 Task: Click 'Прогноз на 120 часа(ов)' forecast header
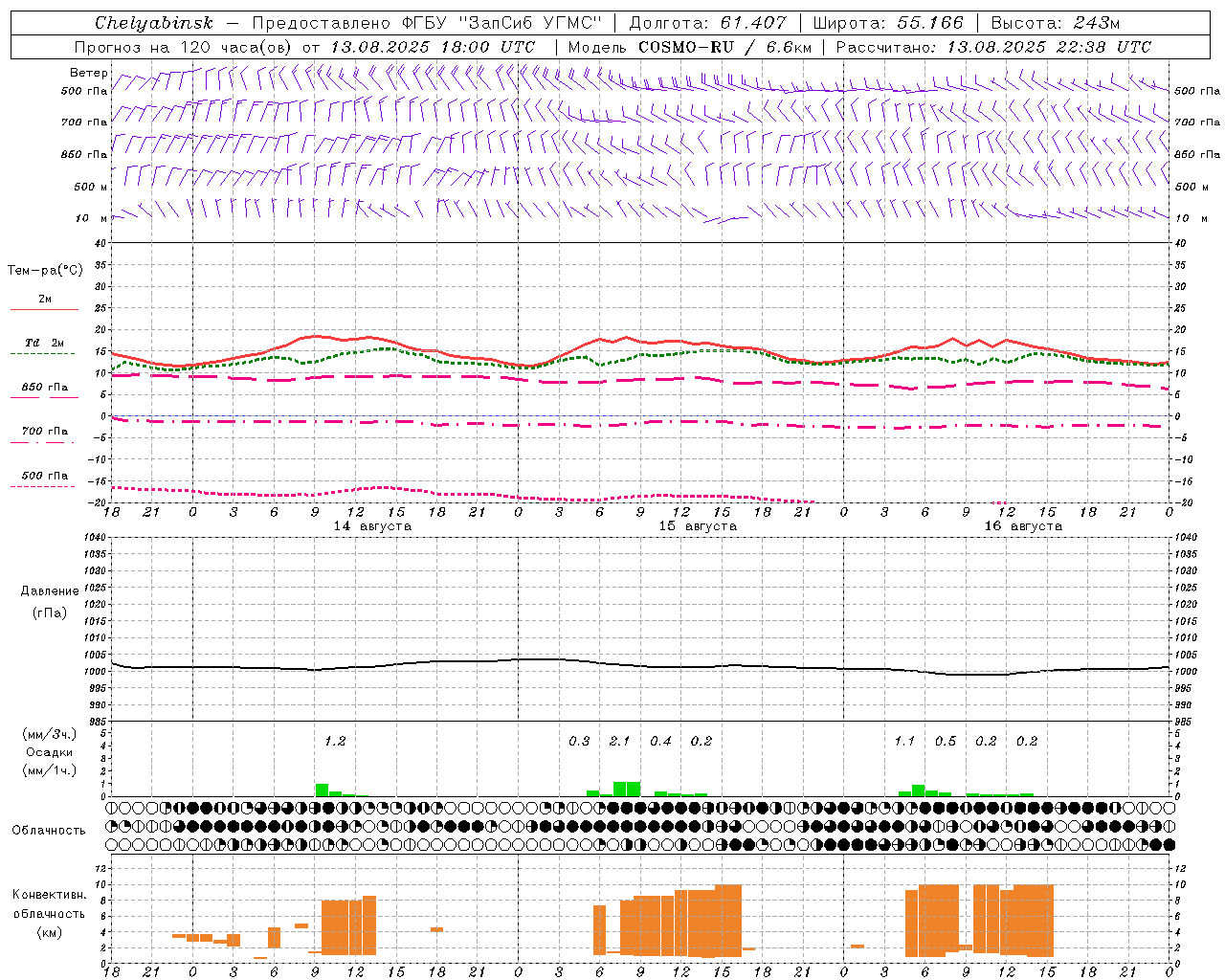pyautogui.click(x=185, y=47)
